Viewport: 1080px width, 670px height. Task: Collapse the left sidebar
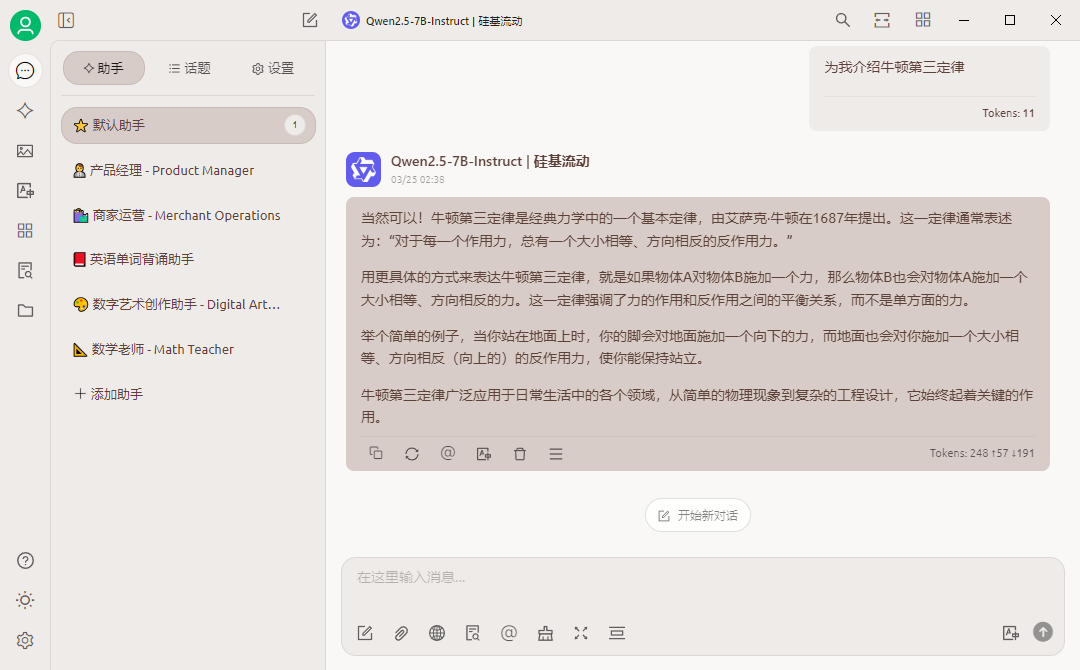[66, 19]
